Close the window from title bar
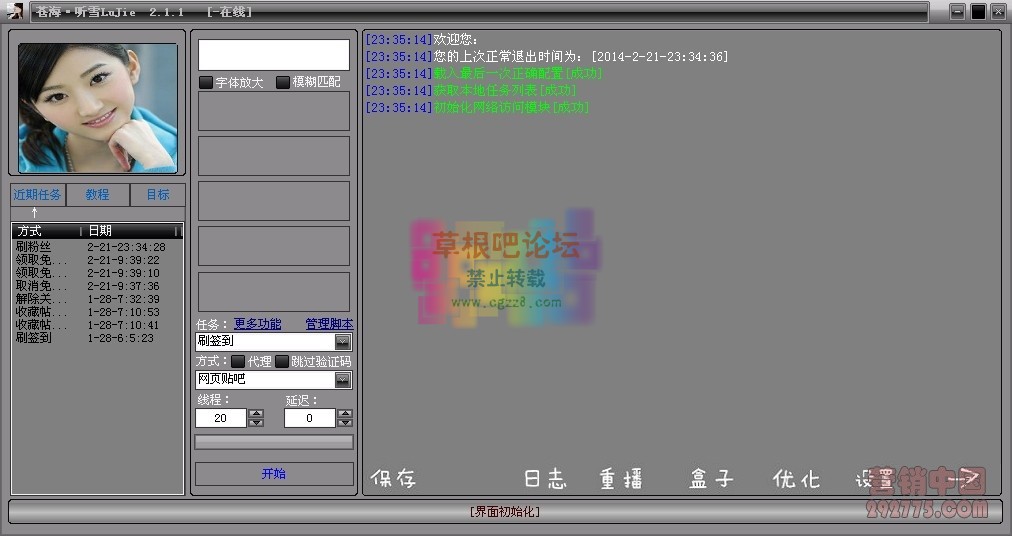Viewport: 1012px width, 536px height. [998, 12]
